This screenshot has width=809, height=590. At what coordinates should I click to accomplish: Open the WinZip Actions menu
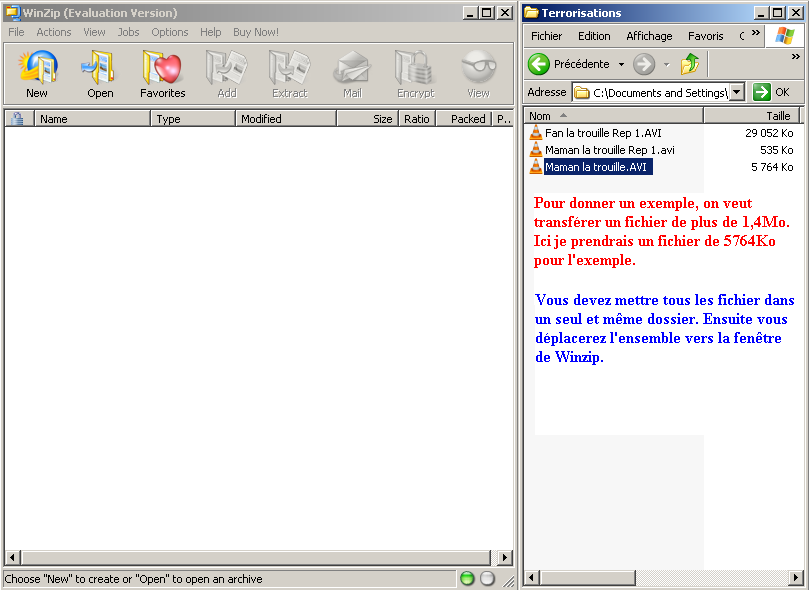(x=54, y=32)
